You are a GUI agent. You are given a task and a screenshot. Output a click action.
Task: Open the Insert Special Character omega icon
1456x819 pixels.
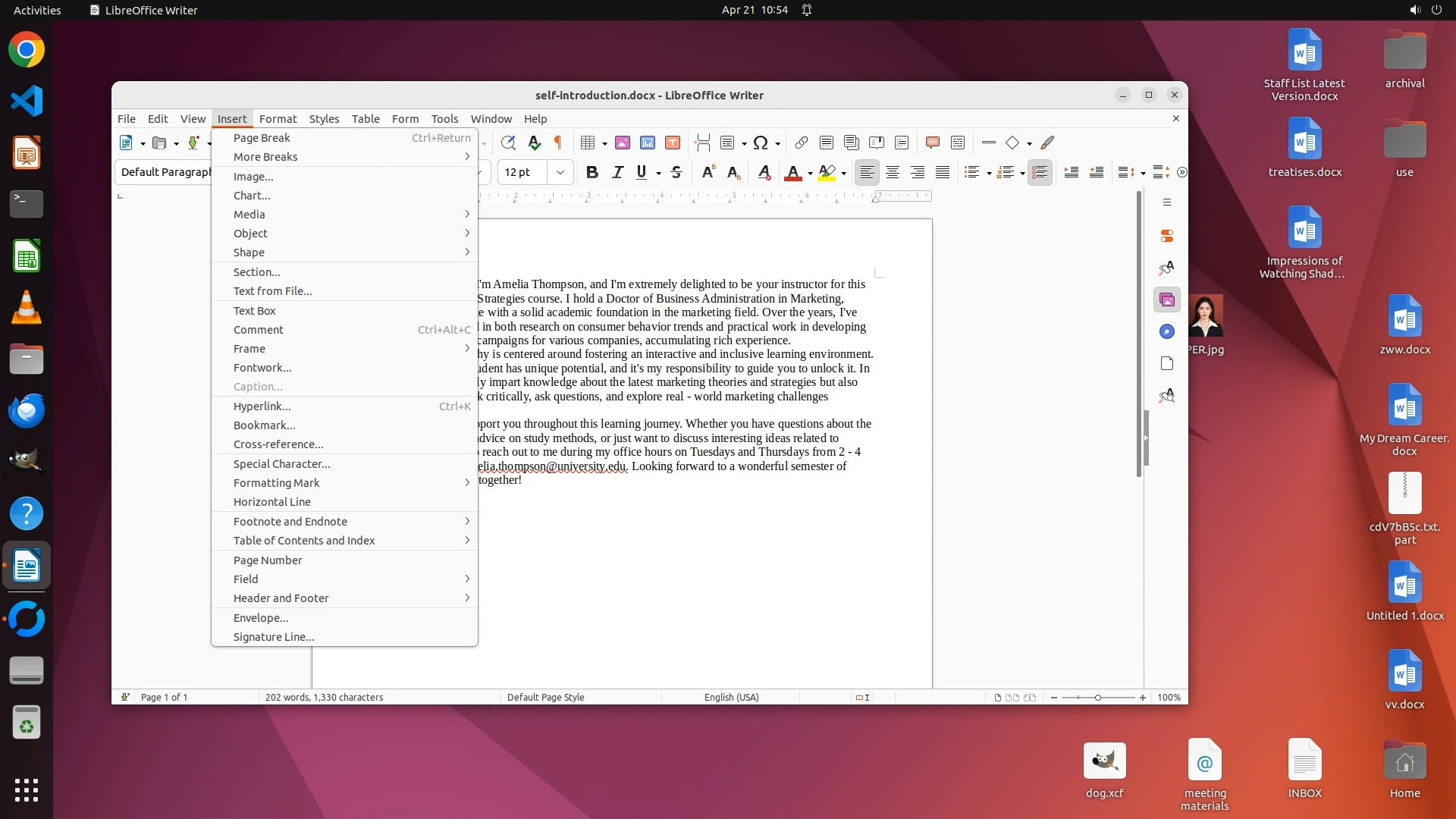(x=761, y=143)
